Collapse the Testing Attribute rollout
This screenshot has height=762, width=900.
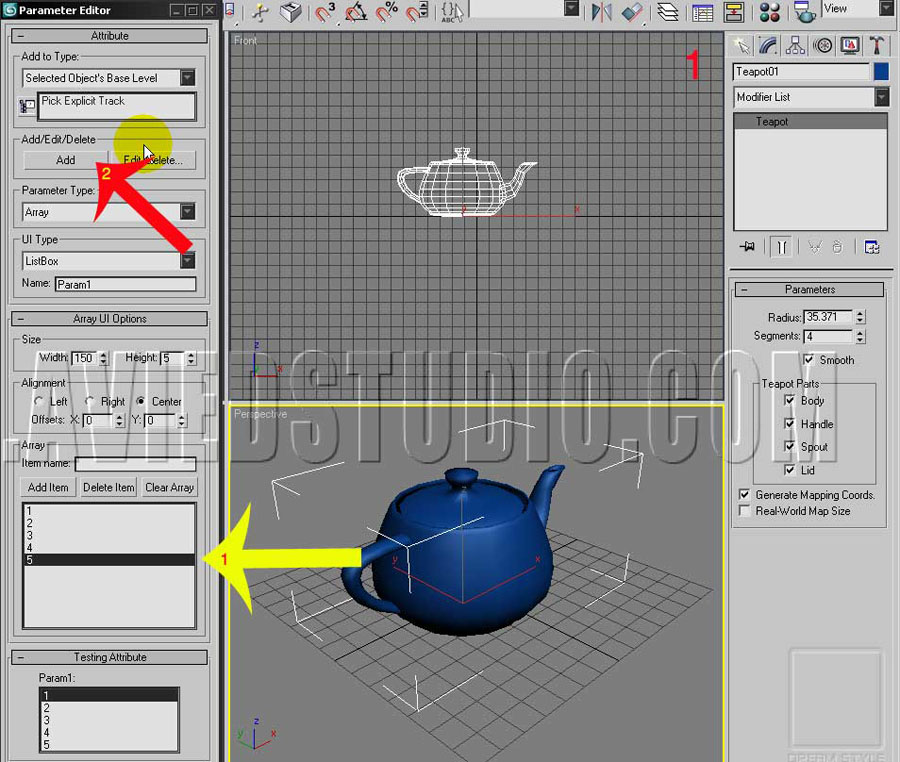109,657
